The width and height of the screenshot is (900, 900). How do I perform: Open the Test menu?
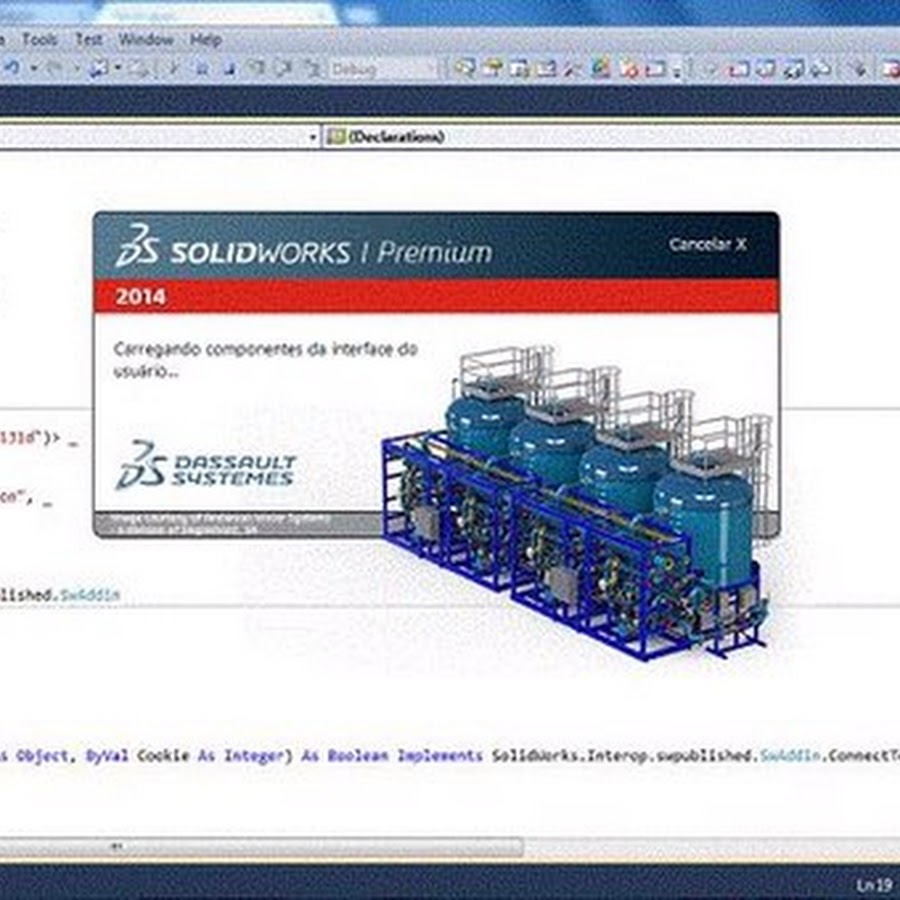coord(89,40)
